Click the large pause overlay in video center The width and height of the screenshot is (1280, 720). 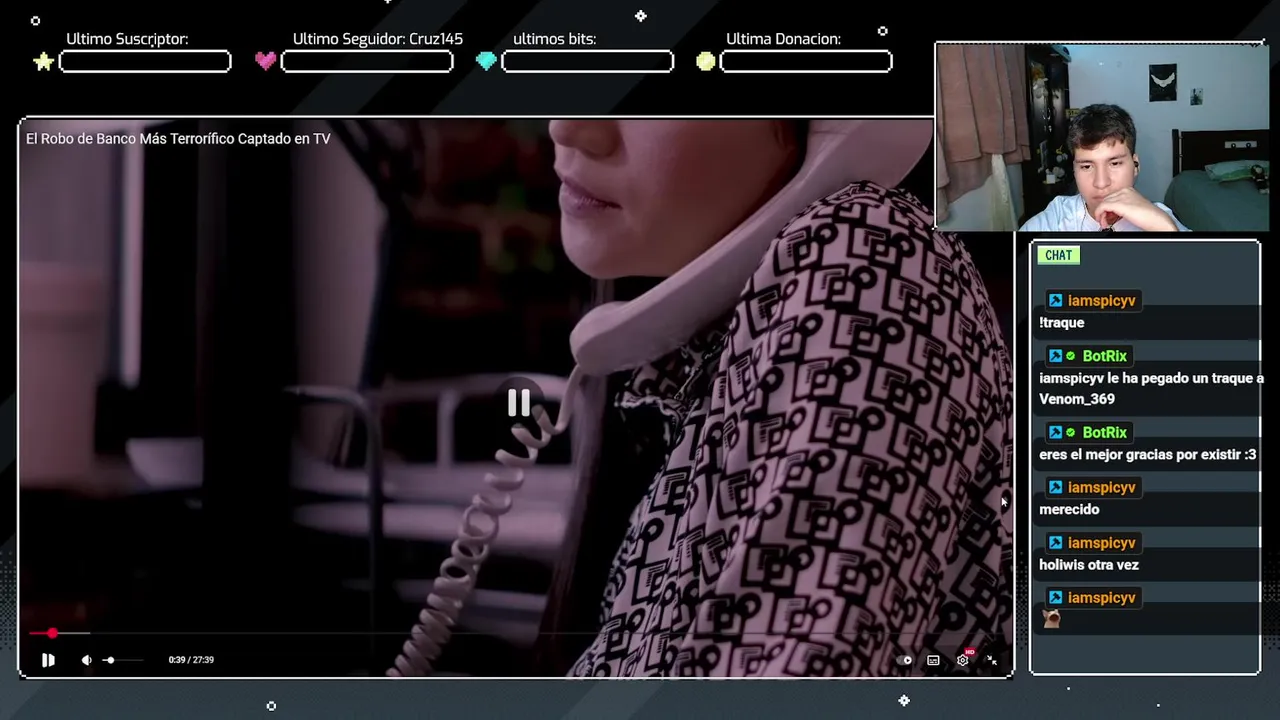[x=519, y=402]
